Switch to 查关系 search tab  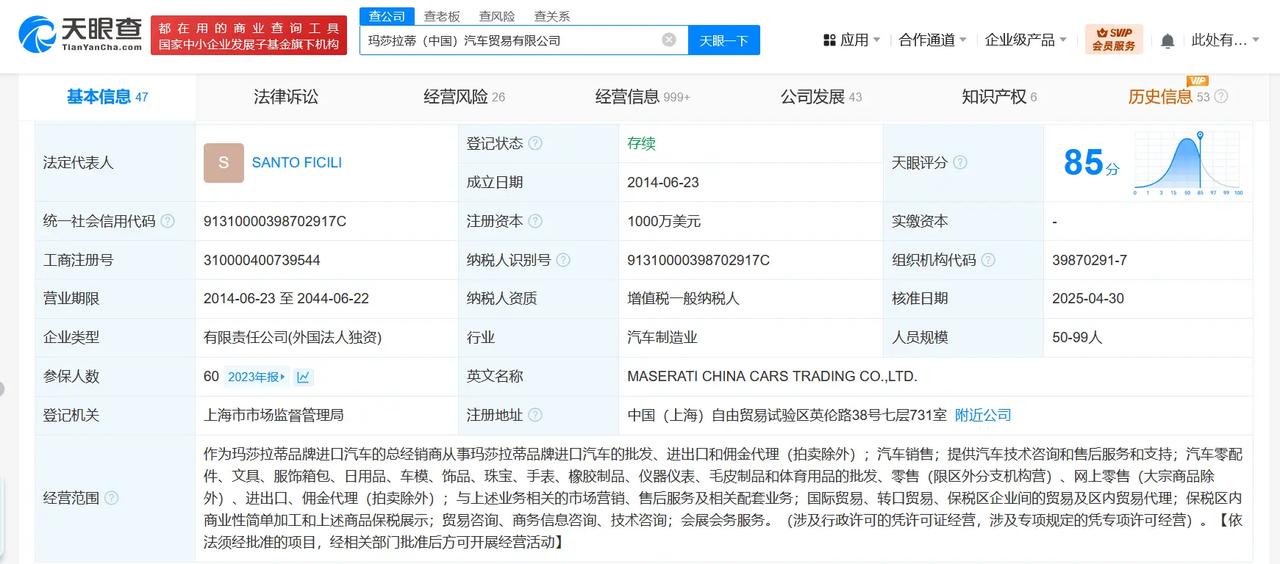(x=551, y=16)
